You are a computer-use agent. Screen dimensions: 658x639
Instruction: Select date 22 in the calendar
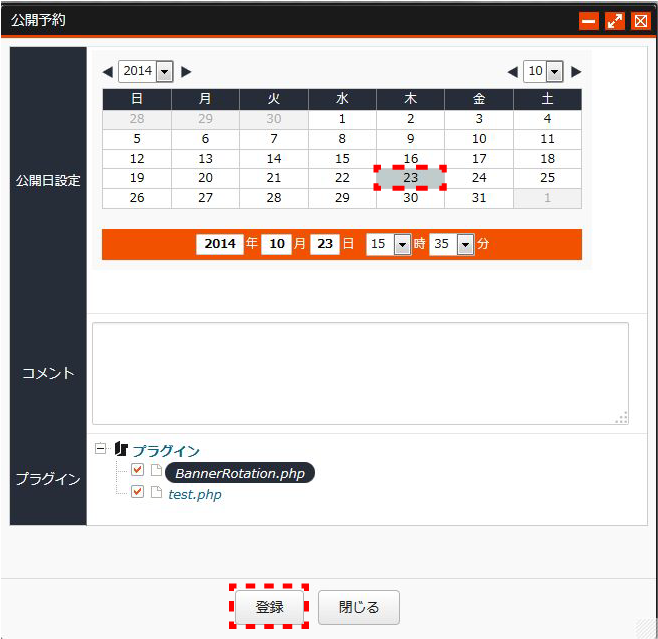342,178
